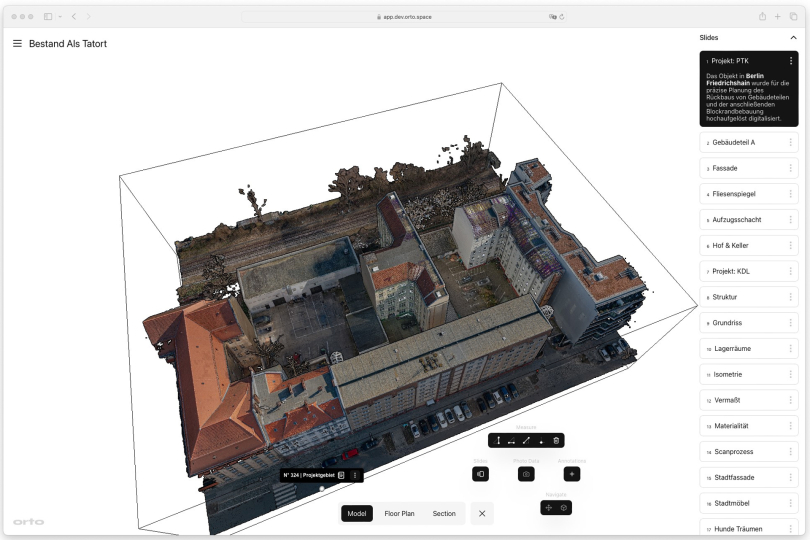Open the hamburger menu beside Bestand Als Tatort
The image size is (810, 540).
tap(17, 44)
